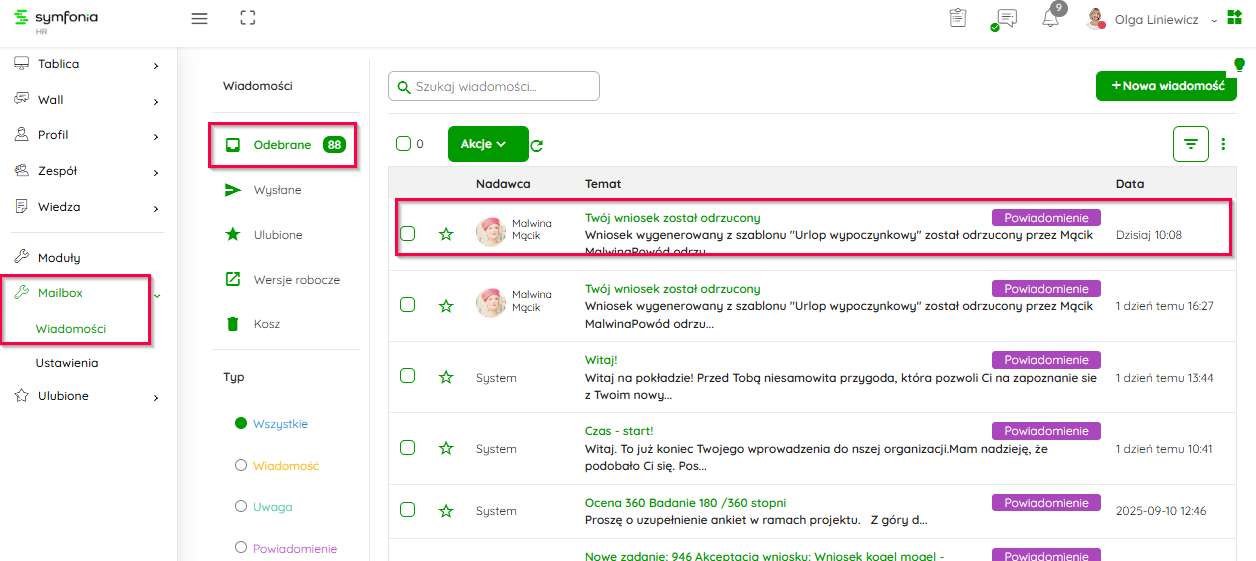Click the purple Powiadomienie tag on first message

1046,217
